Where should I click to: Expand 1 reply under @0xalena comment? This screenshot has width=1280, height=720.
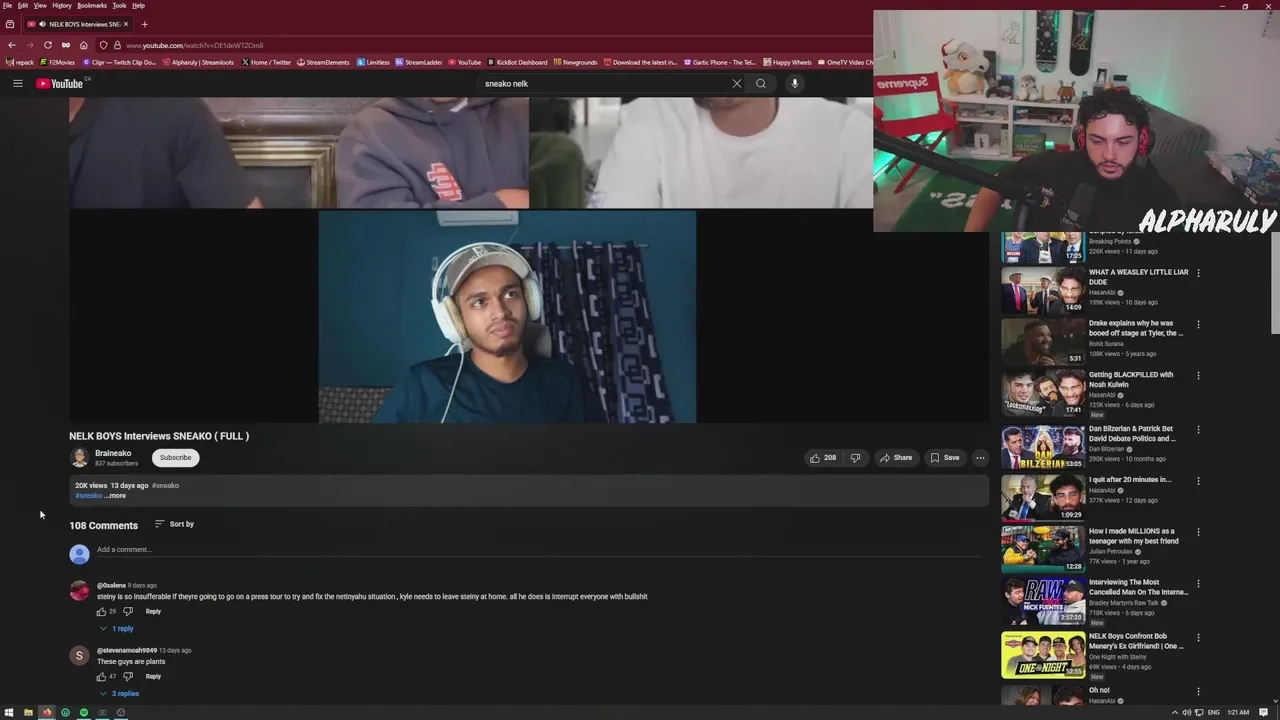(x=116, y=629)
